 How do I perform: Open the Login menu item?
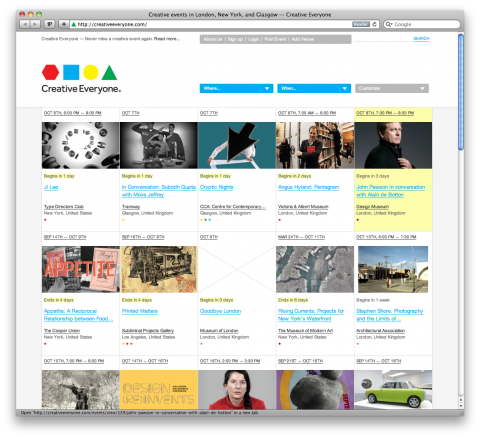[x=253, y=39]
